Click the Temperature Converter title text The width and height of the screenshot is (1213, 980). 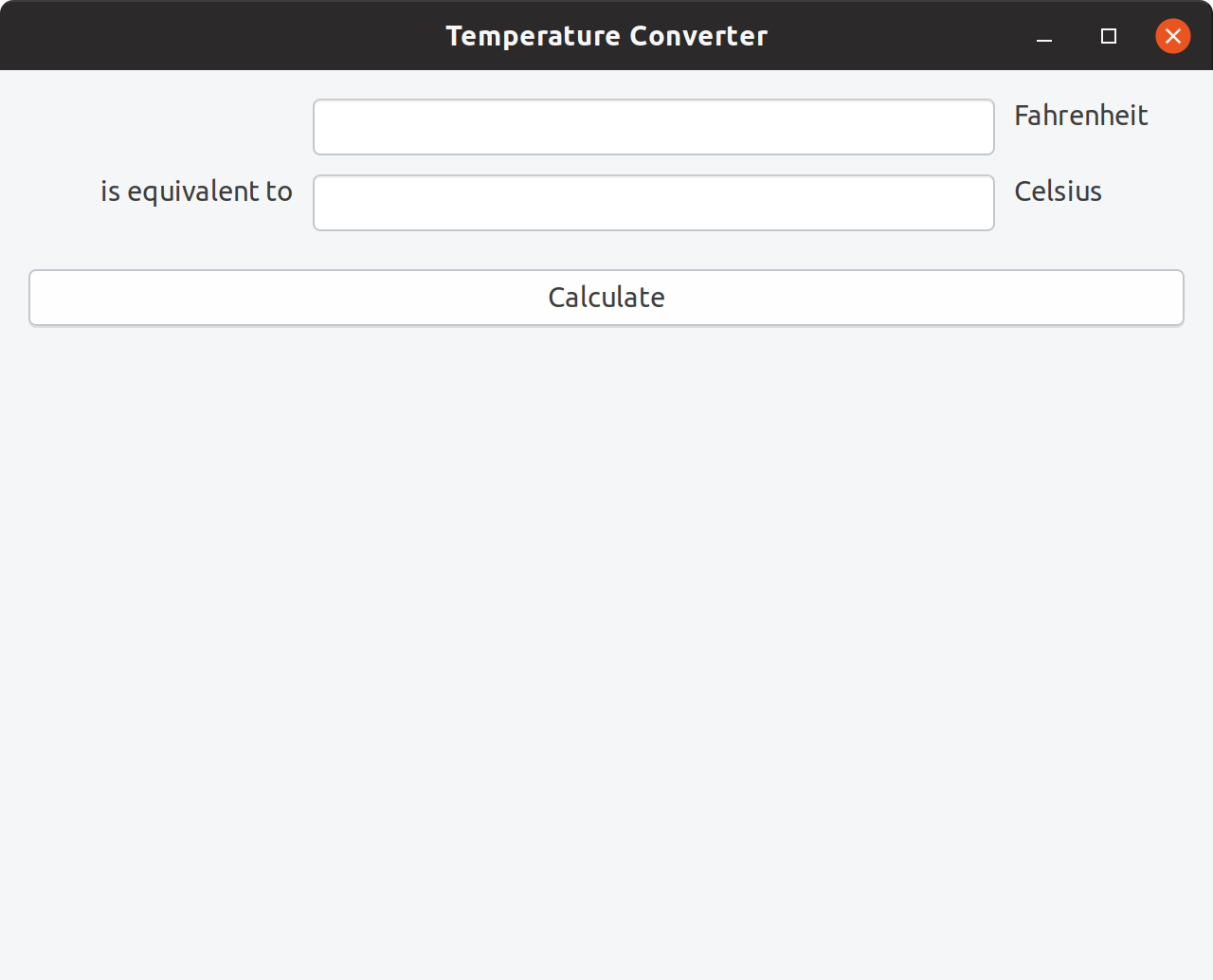pyautogui.click(x=606, y=36)
